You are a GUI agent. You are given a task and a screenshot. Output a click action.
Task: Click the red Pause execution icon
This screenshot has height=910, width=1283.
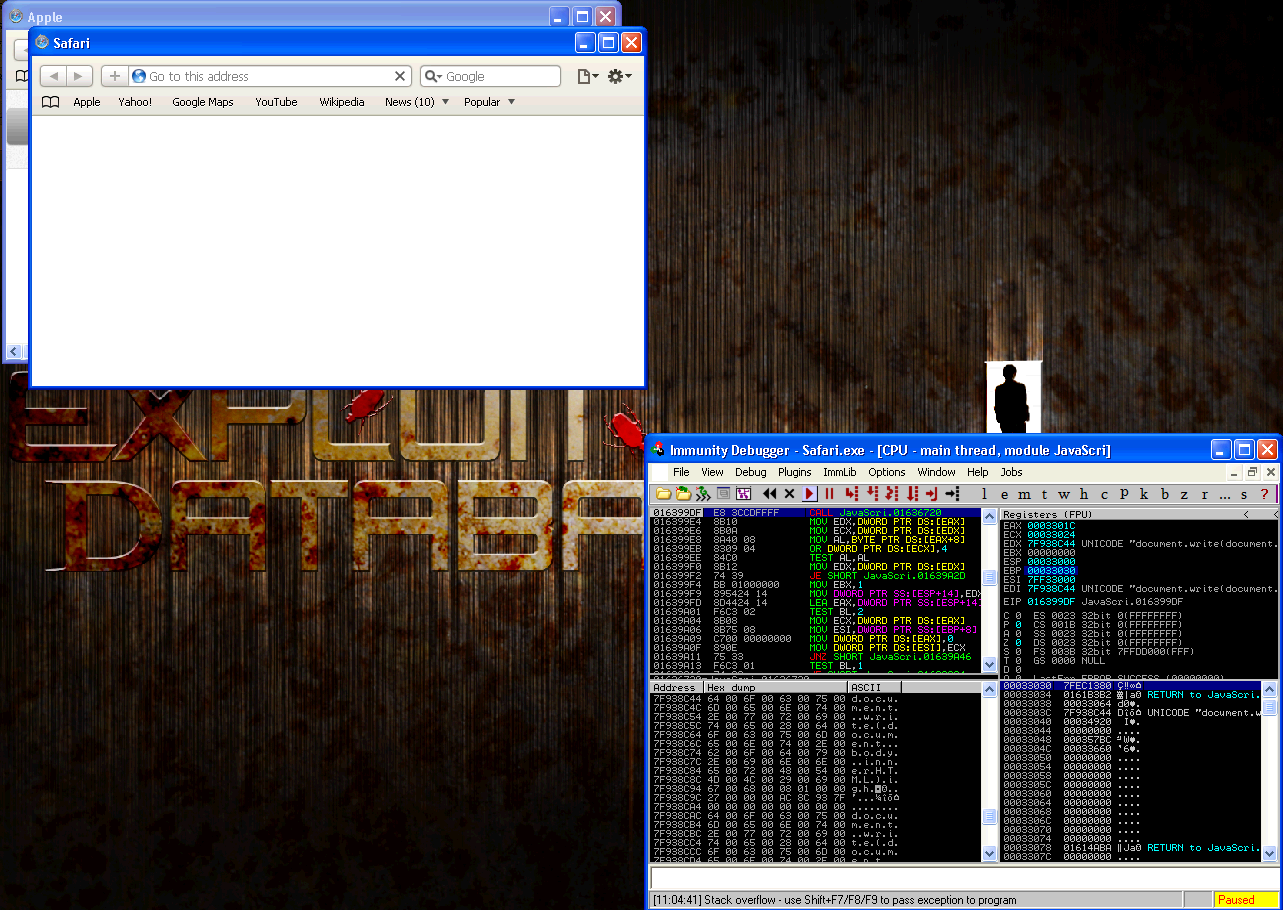click(x=829, y=494)
